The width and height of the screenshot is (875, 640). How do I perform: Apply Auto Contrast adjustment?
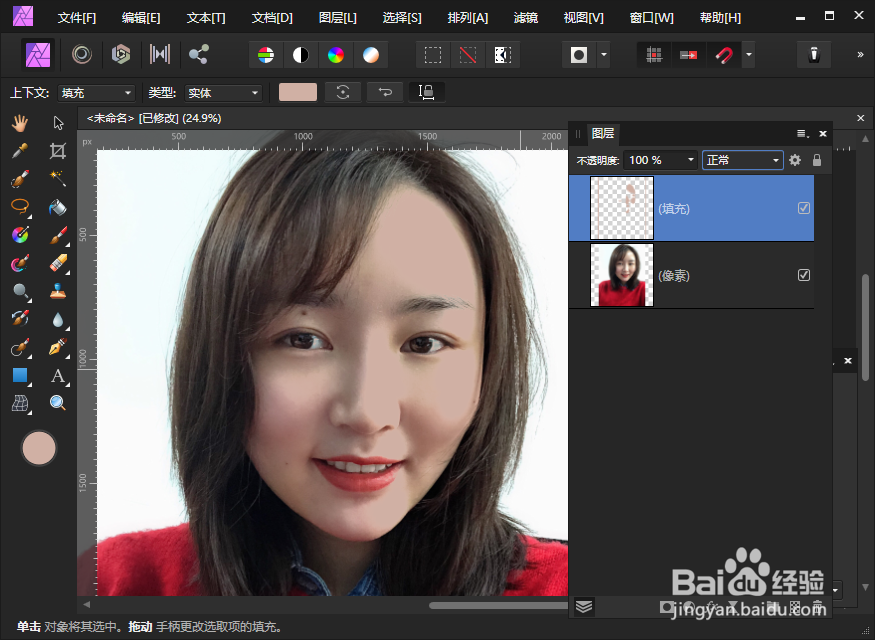[301, 55]
